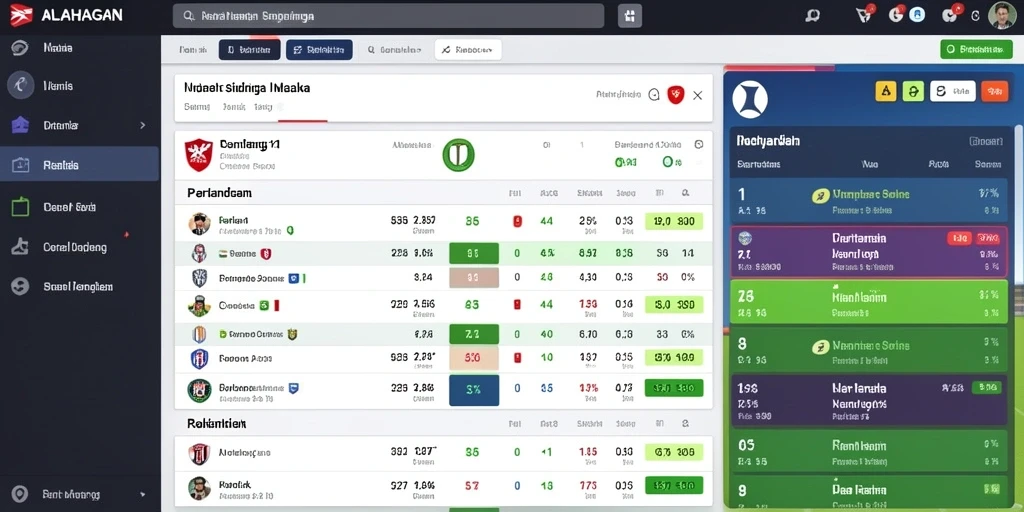Click the blue toolbar button with the list icon
Viewport: 1024px width, 512px height.
[x=319, y=50]
